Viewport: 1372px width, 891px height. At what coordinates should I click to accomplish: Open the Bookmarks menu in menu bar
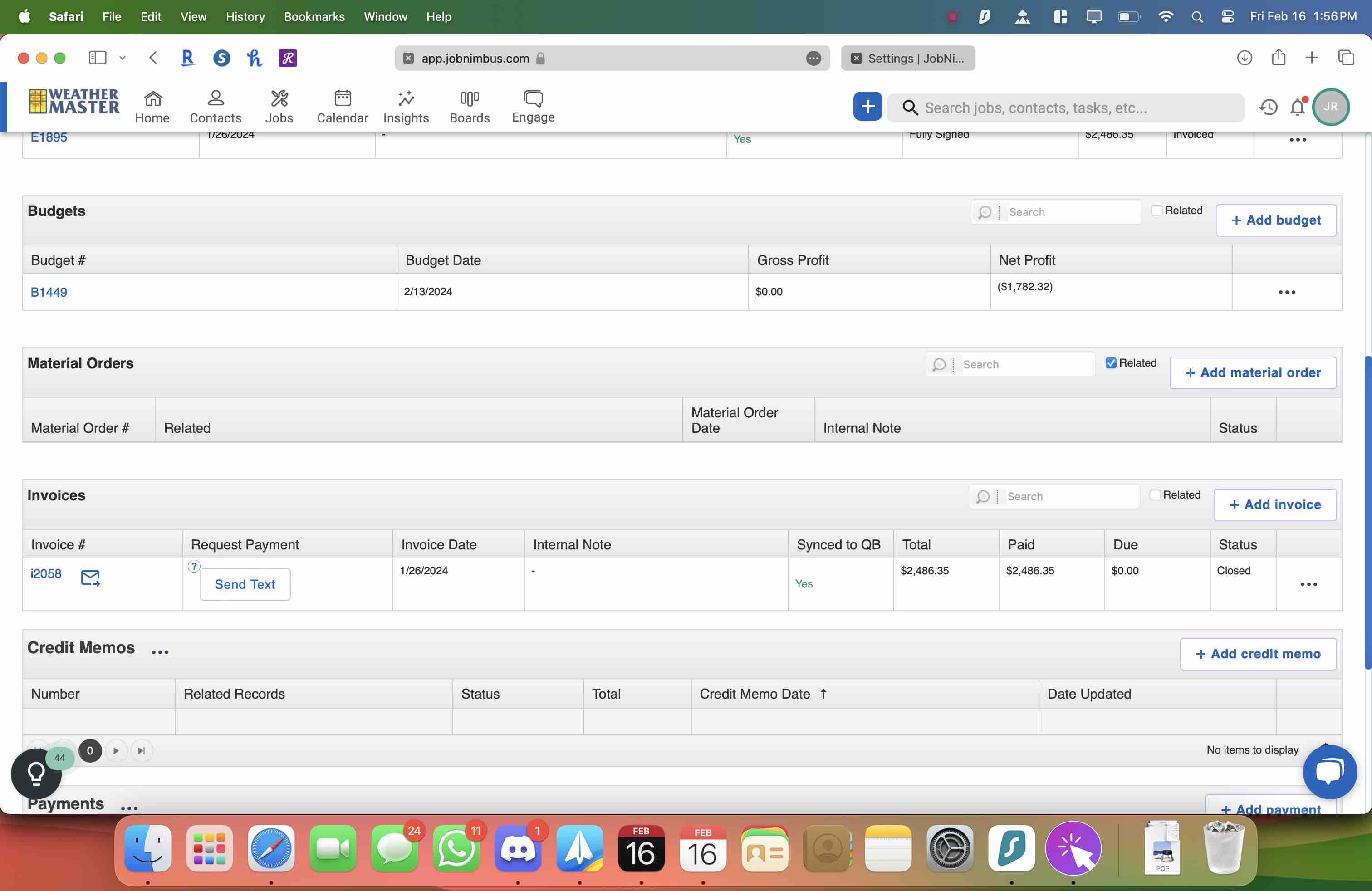pyautogui.click(x=314, y=16)
